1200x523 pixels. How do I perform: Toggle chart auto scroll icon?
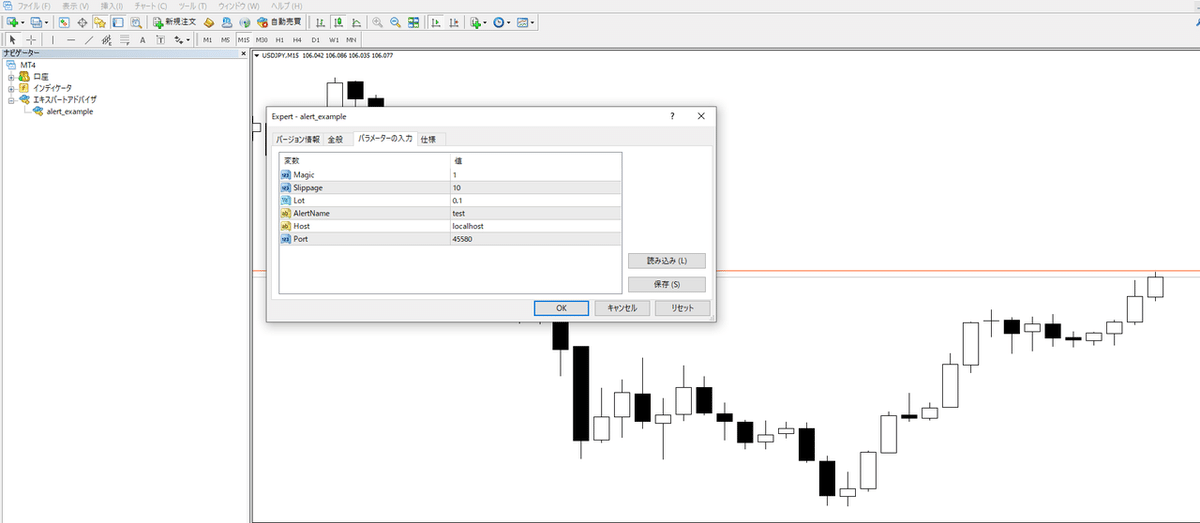pos(435,22)
